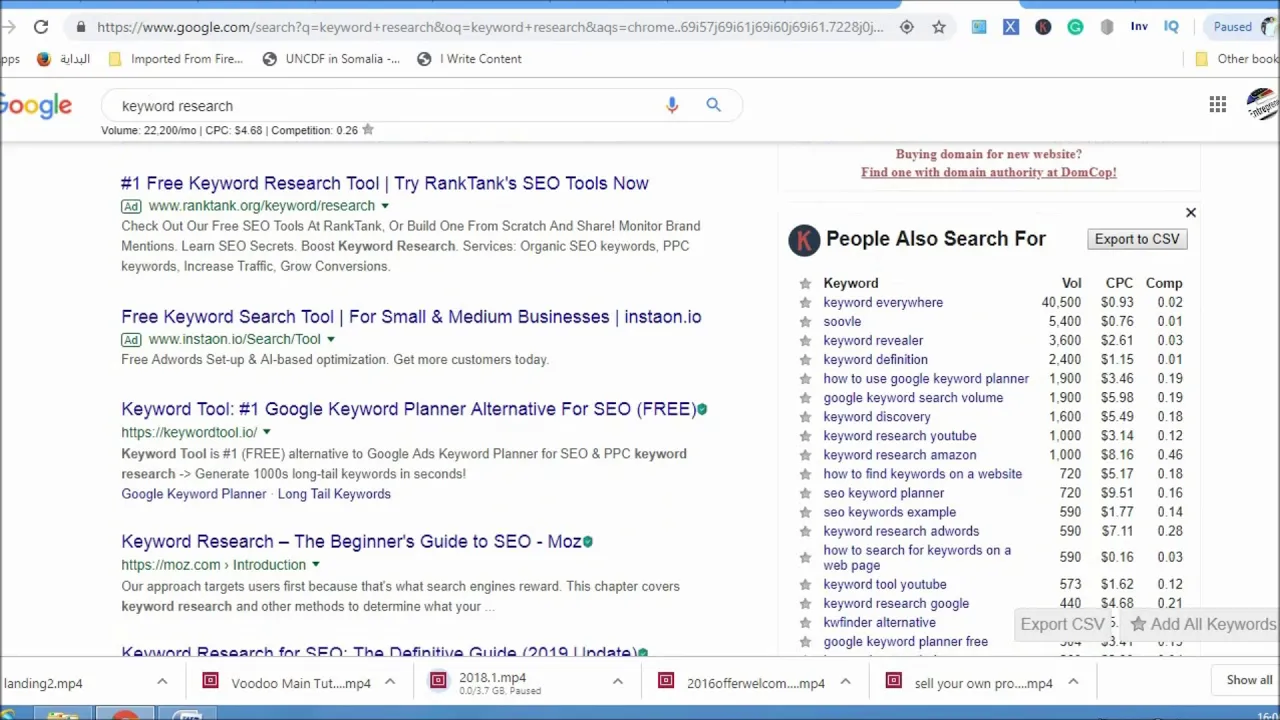The height and width of the screenshot is (720, 1280).
Task: Open the Imported From Fire... bookmarks folder
Action: (x=175, y=59)
